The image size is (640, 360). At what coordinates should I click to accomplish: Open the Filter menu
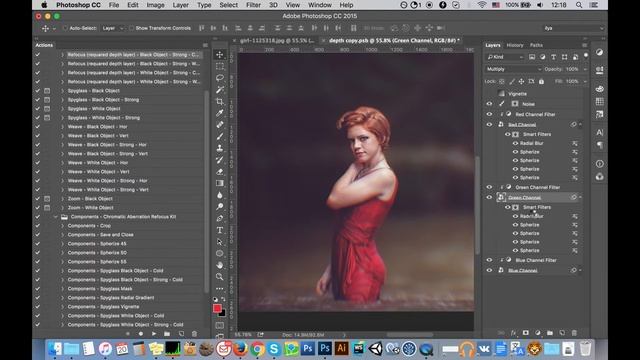coord(253,5)
